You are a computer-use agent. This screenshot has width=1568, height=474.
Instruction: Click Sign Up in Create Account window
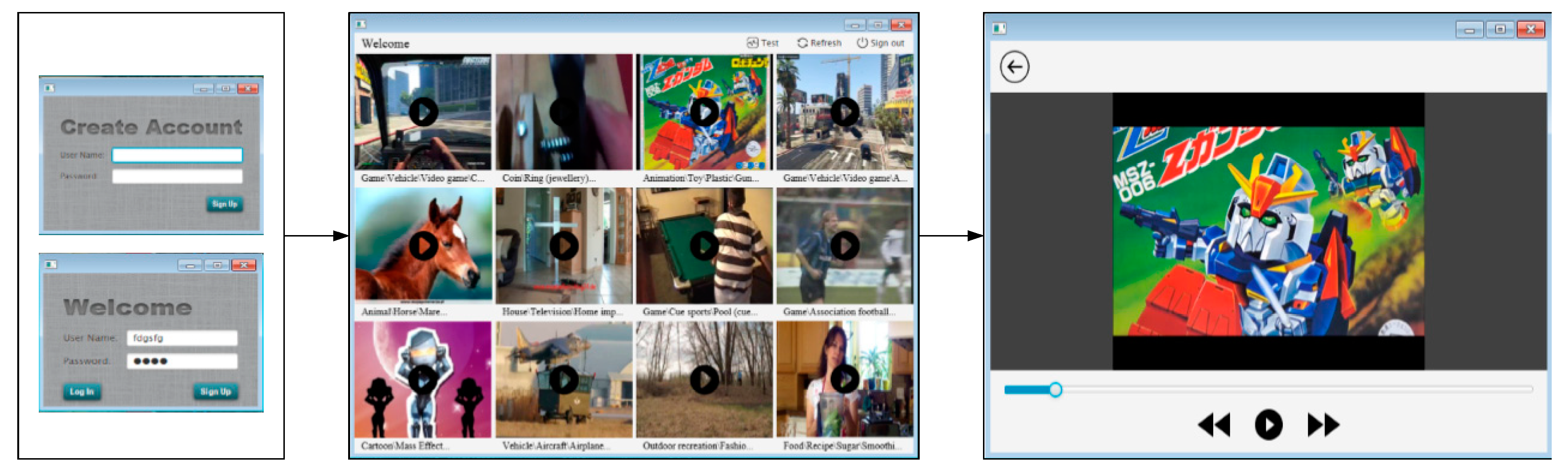(x=224, y=204)
